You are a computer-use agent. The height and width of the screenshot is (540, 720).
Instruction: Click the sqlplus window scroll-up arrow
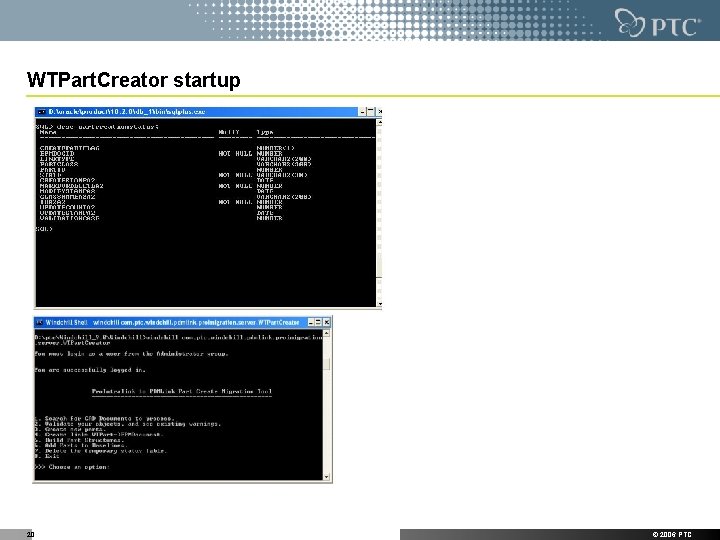point(379,123)
